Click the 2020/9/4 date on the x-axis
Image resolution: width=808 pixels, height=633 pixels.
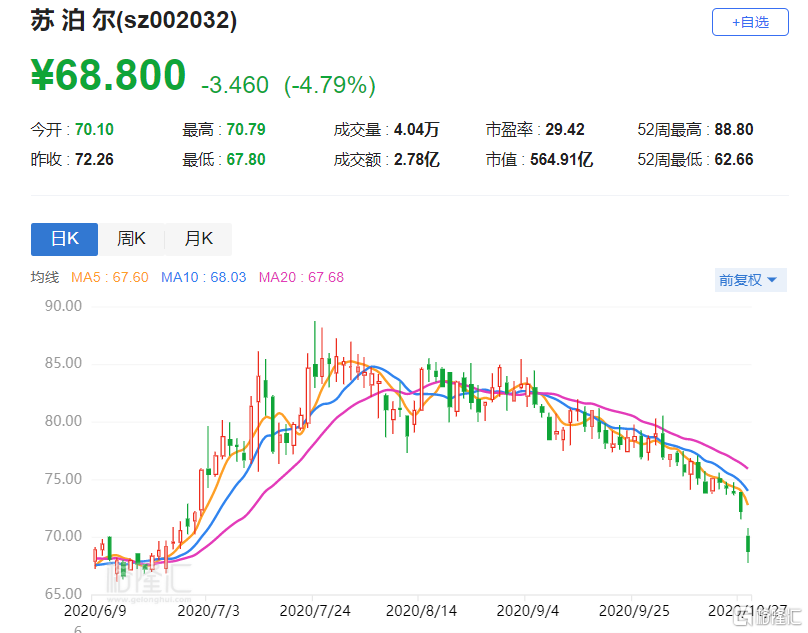pos(527,611)
